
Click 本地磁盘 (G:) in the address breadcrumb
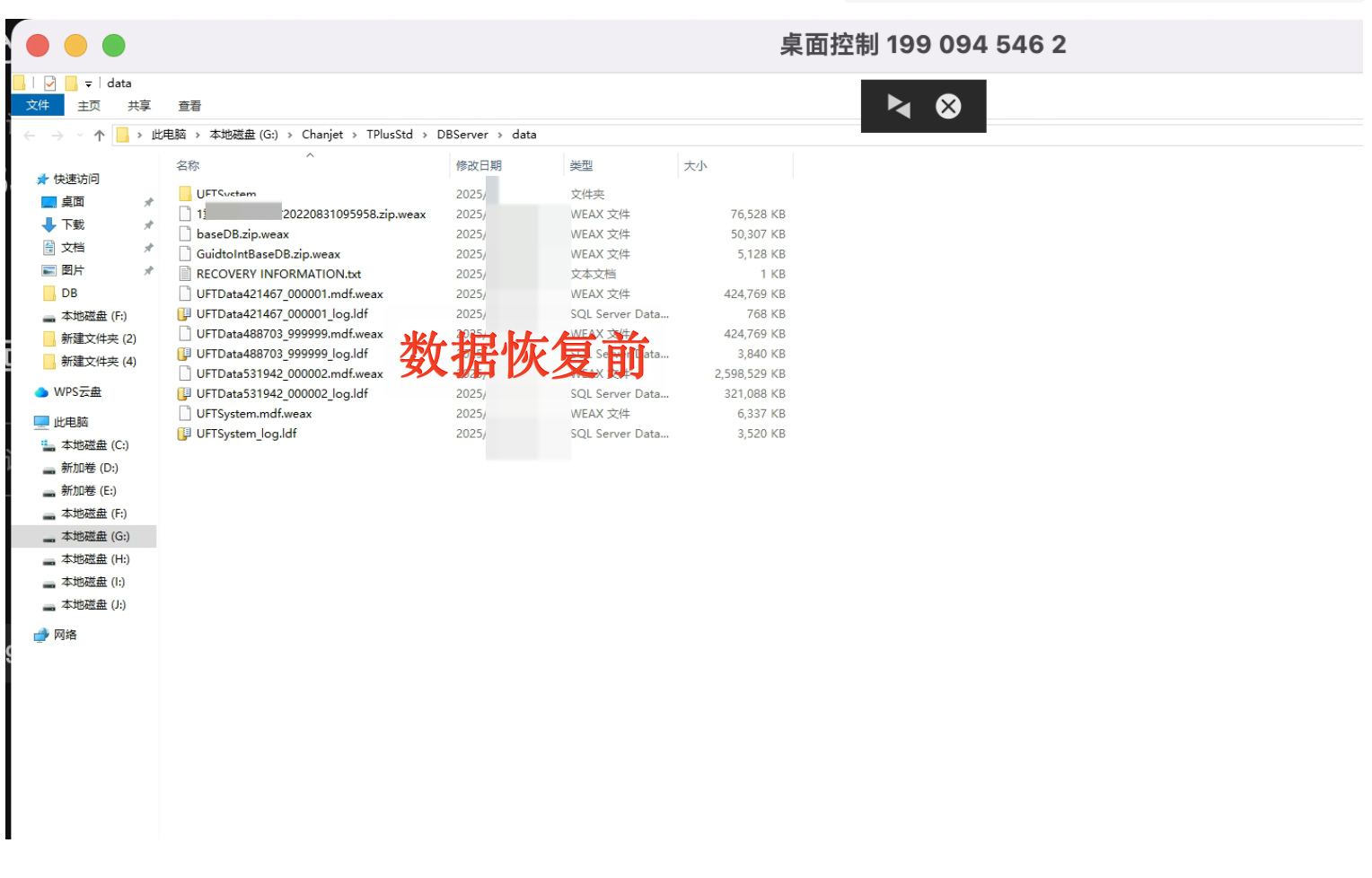(x=243, y=135)
